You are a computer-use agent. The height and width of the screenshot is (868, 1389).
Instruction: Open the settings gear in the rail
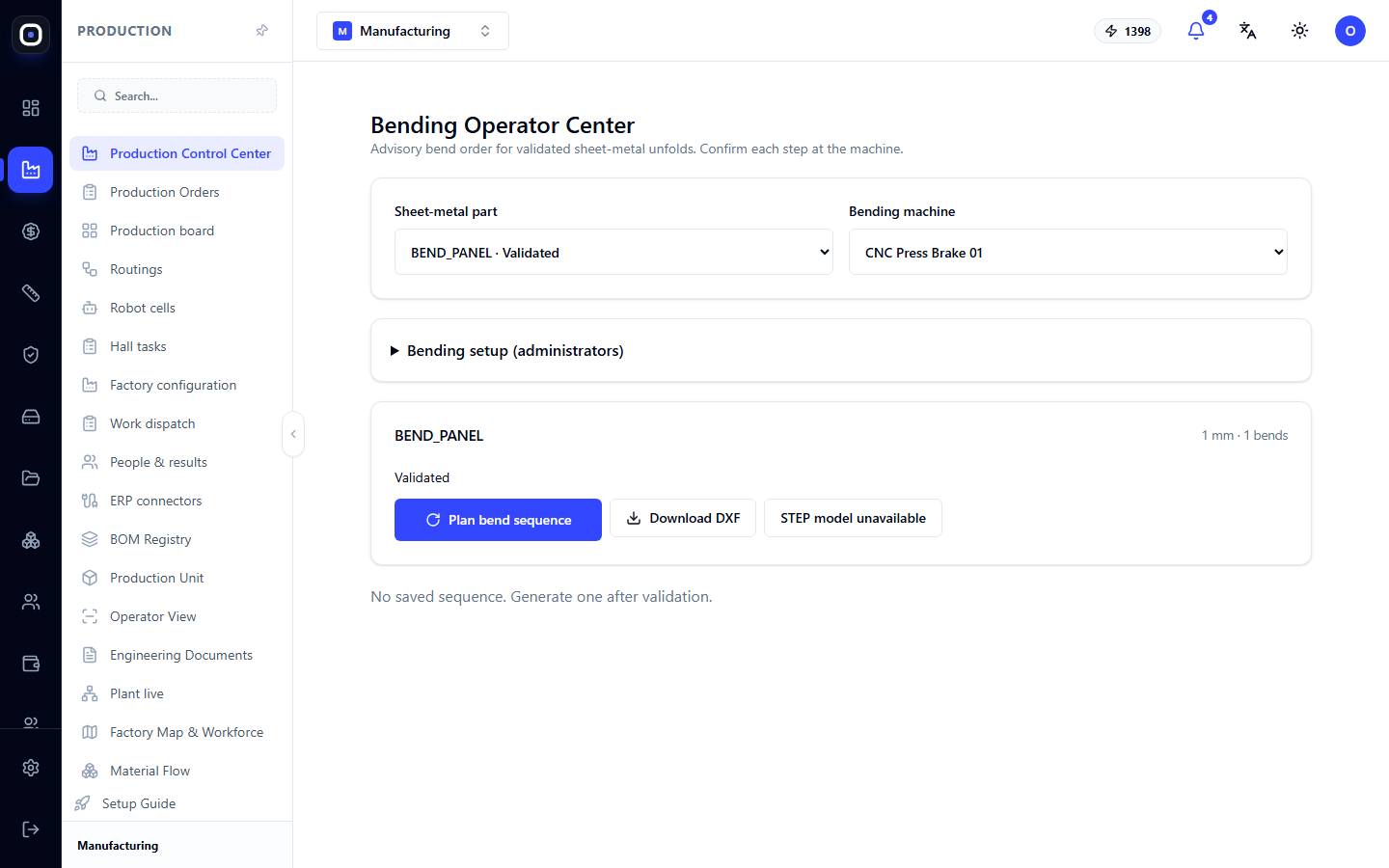click(x=31, y=768)
